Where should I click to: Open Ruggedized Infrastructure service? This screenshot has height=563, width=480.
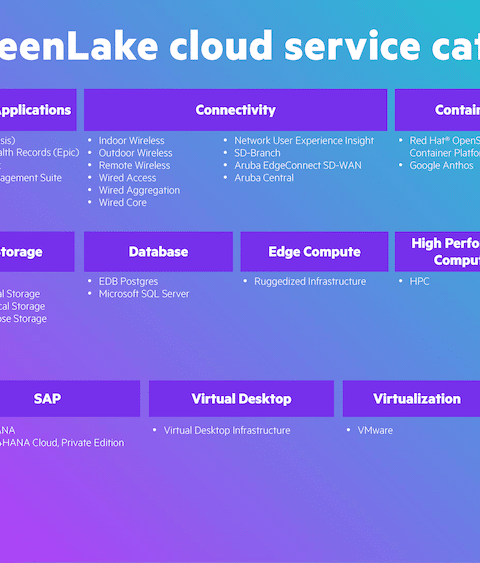coord(310,281)
